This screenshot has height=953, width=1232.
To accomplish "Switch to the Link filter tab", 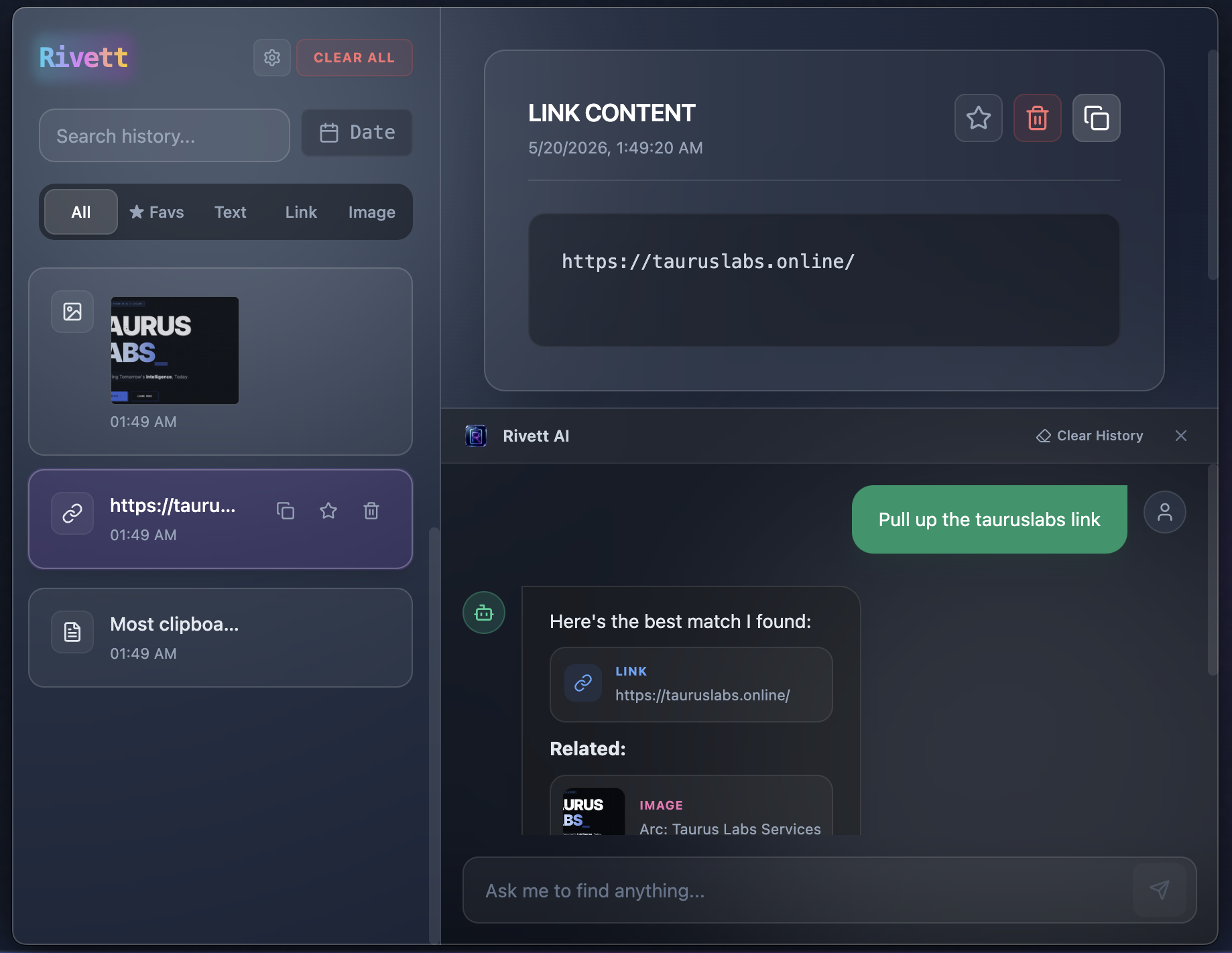I will (301, 212).
